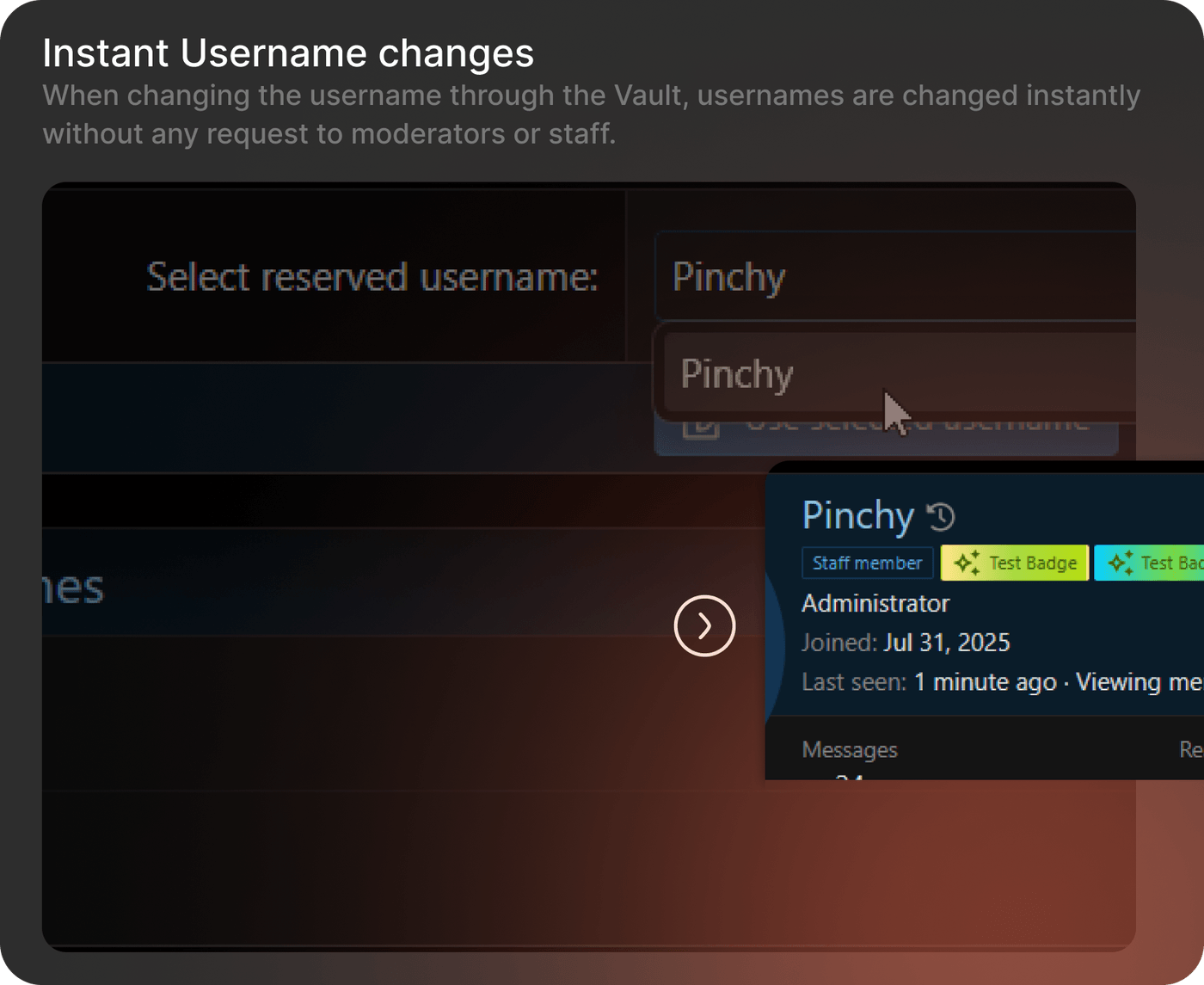Click the Joined Jul 31, 2025 date
This screenshot has width=1204, height=985.
click(x=946, y=643)
